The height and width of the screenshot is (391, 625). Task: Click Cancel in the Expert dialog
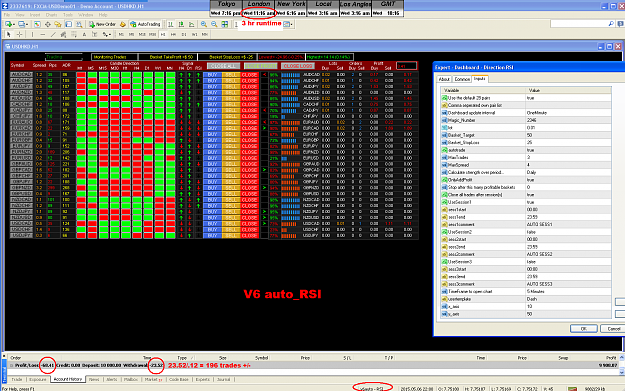coord(613,329)
